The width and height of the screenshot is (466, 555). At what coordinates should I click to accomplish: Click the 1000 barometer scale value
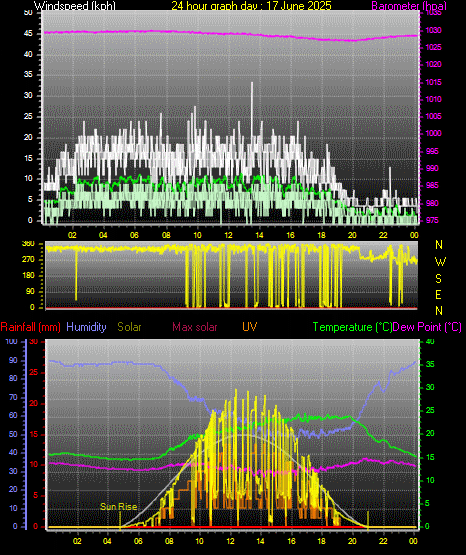pos(433,133)
